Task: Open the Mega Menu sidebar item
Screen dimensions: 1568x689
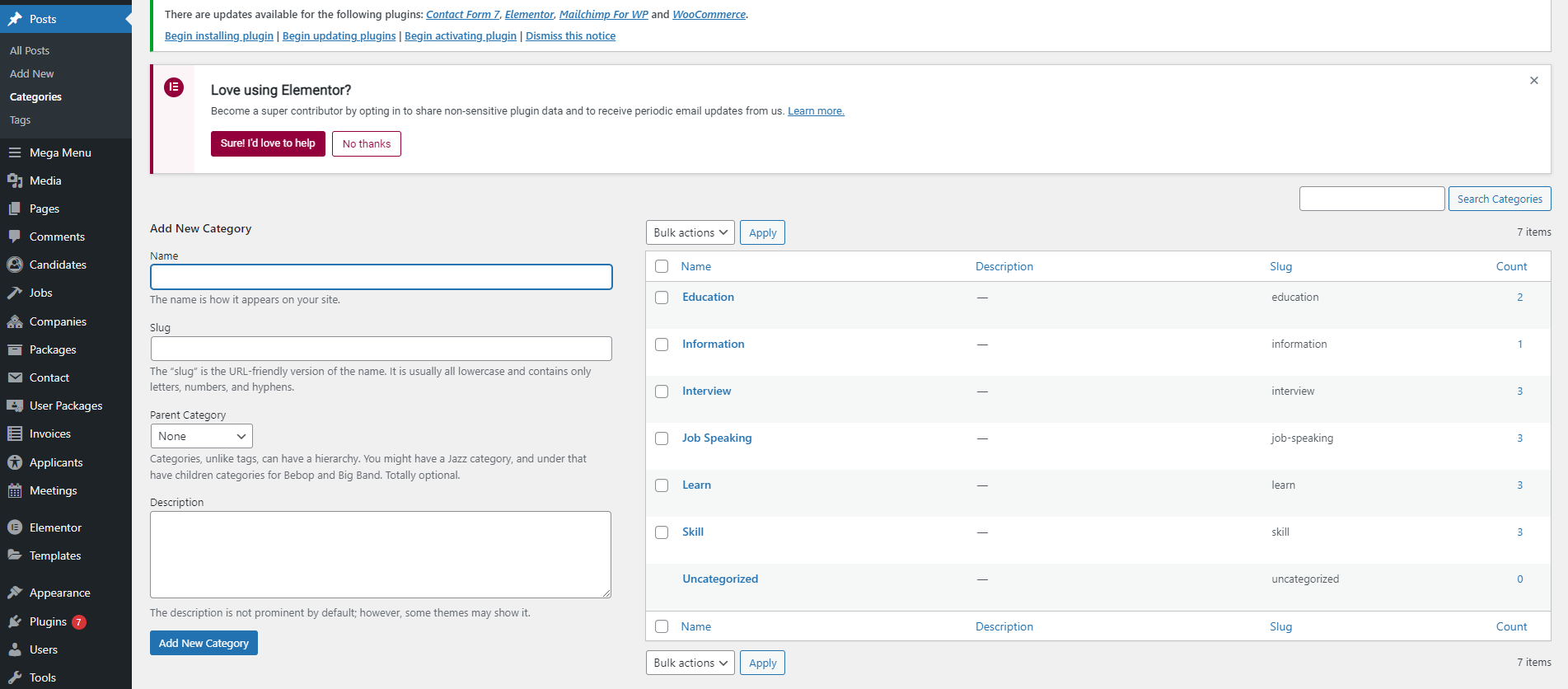Action: pos(60,152)
